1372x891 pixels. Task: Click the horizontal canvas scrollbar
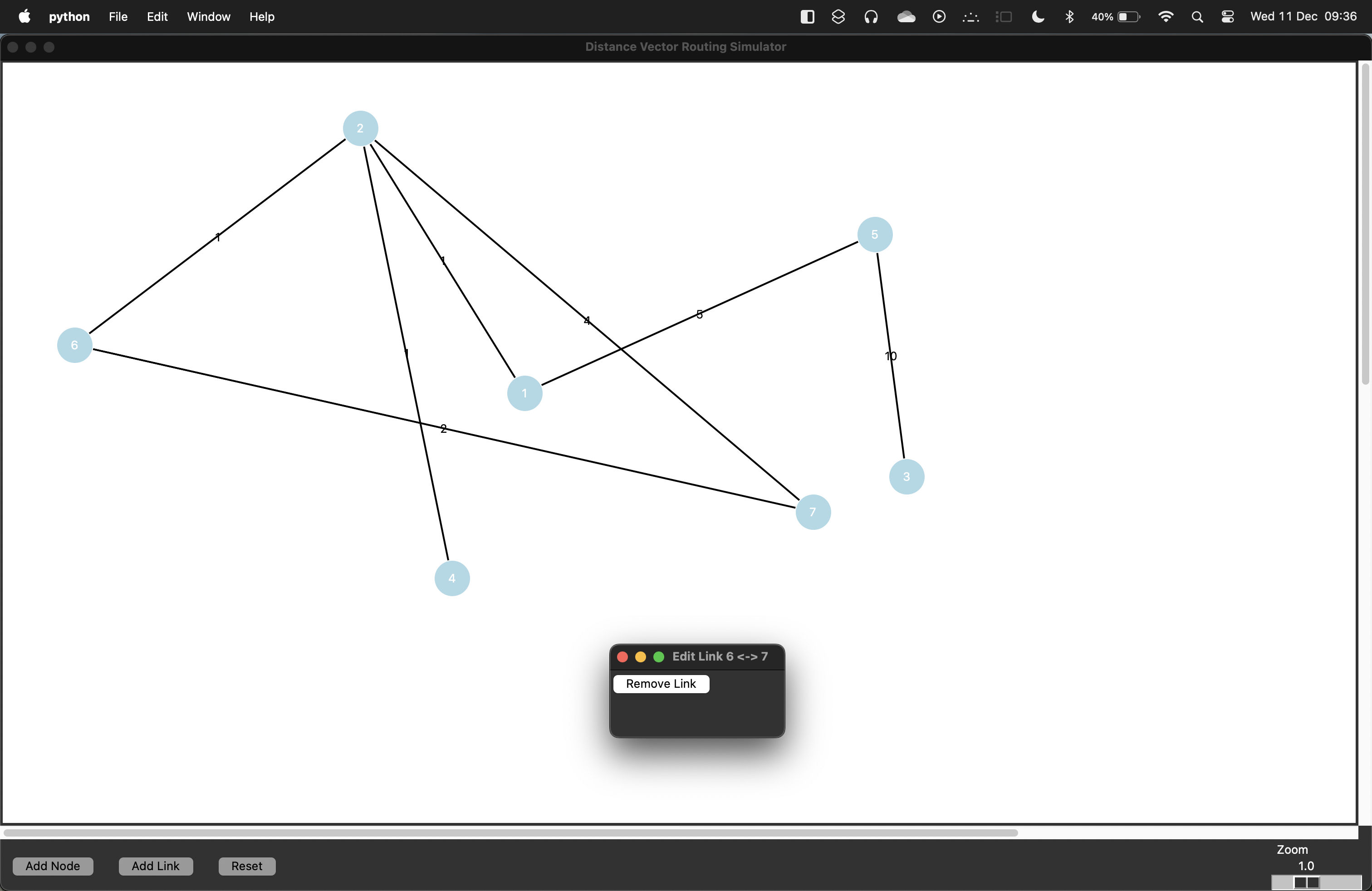pos(510,833)
